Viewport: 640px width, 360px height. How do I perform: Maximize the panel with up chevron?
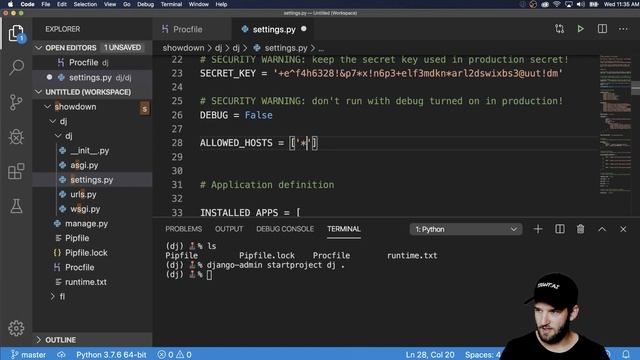[602, 229]
